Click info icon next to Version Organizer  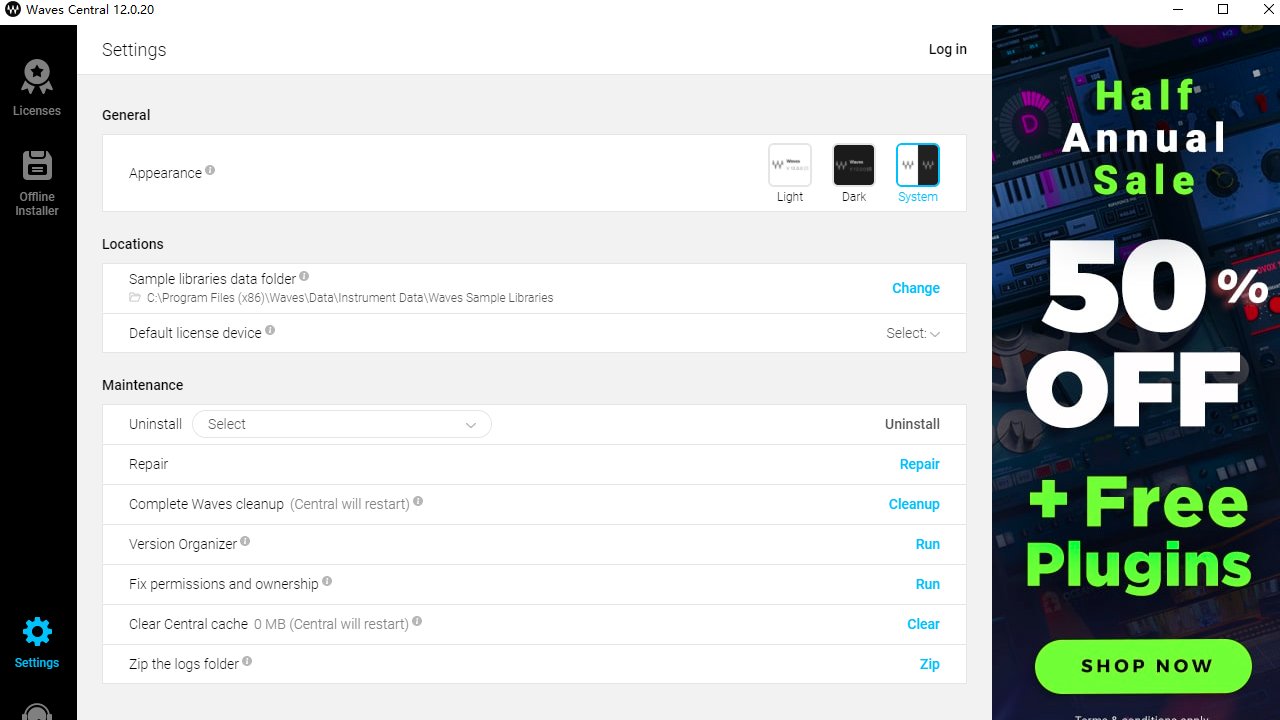tap(245, 542)
